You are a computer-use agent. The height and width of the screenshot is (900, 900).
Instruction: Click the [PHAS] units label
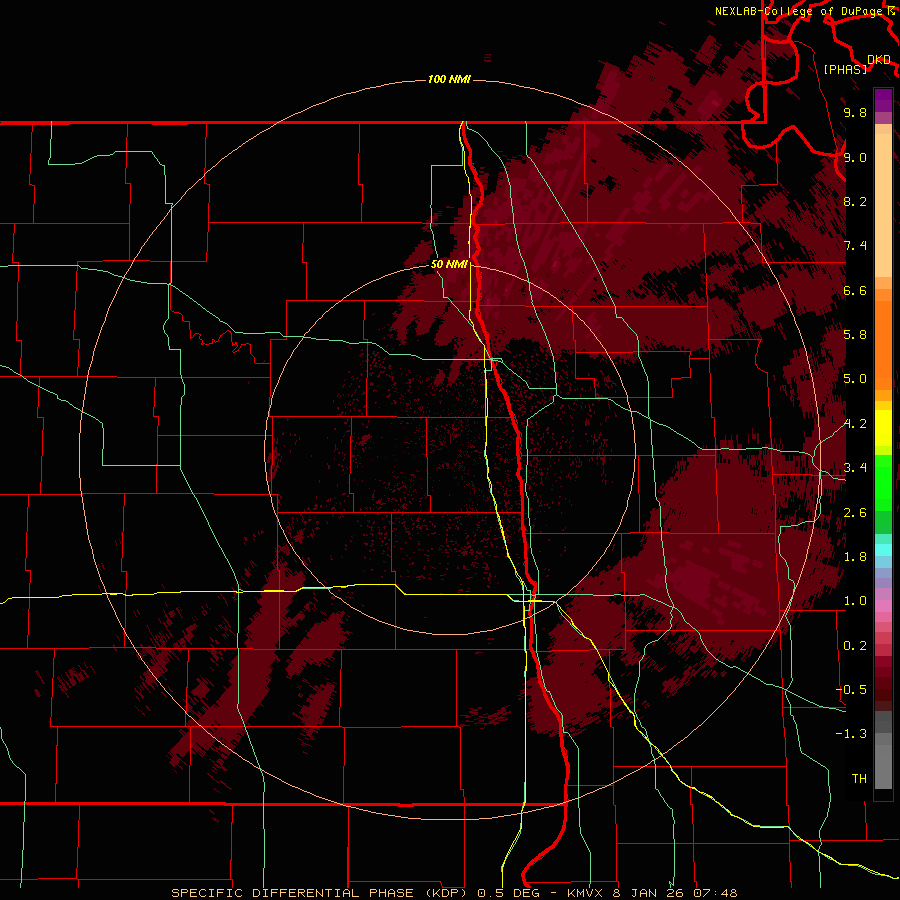point(845,69)
